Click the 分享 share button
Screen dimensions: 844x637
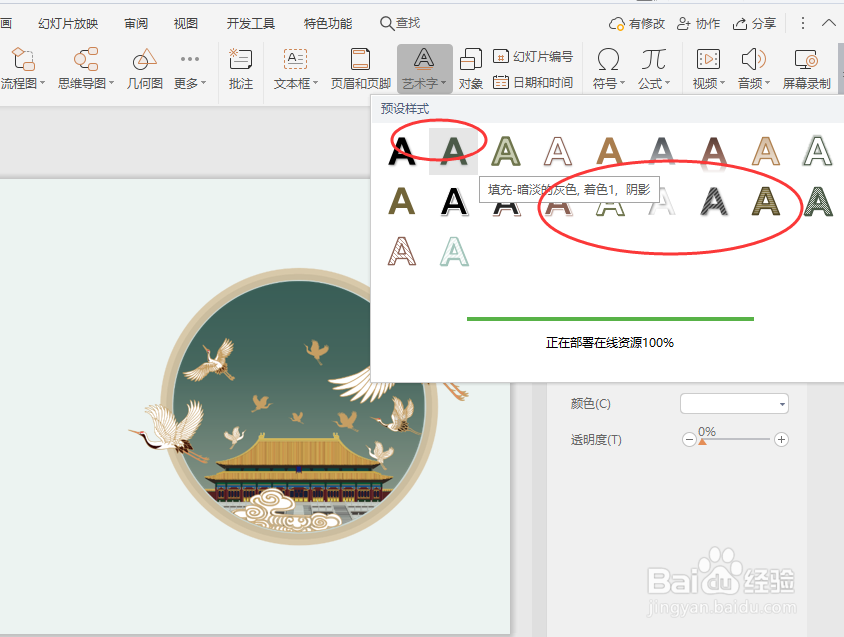754,24
